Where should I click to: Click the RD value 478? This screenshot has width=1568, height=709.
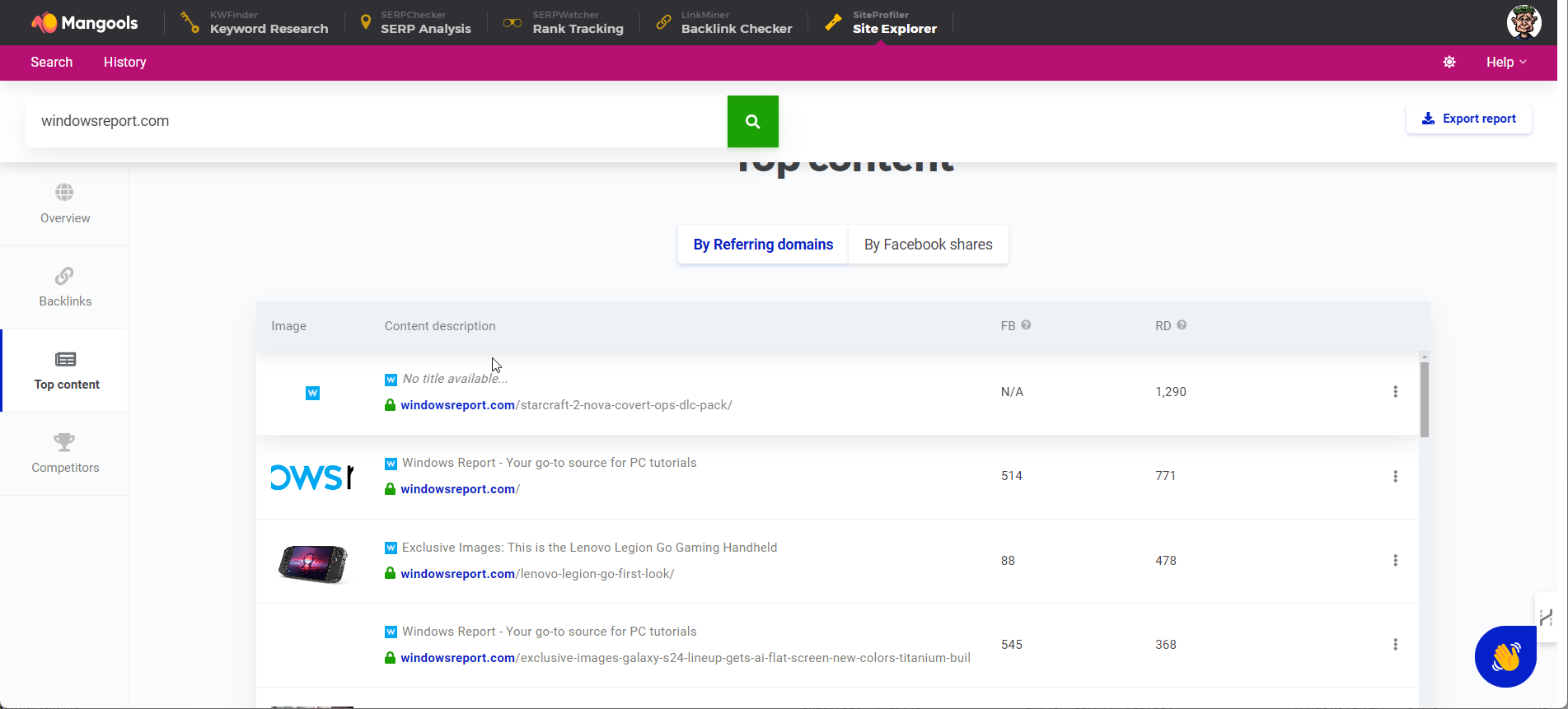(1166, 561)
